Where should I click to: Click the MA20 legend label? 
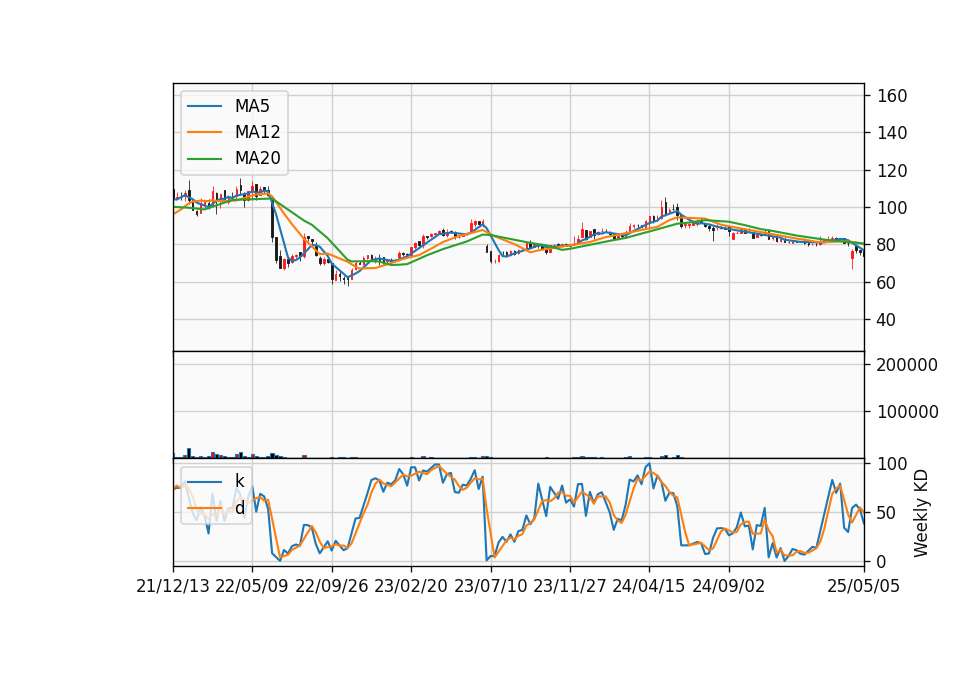click(x=257, y=158)
